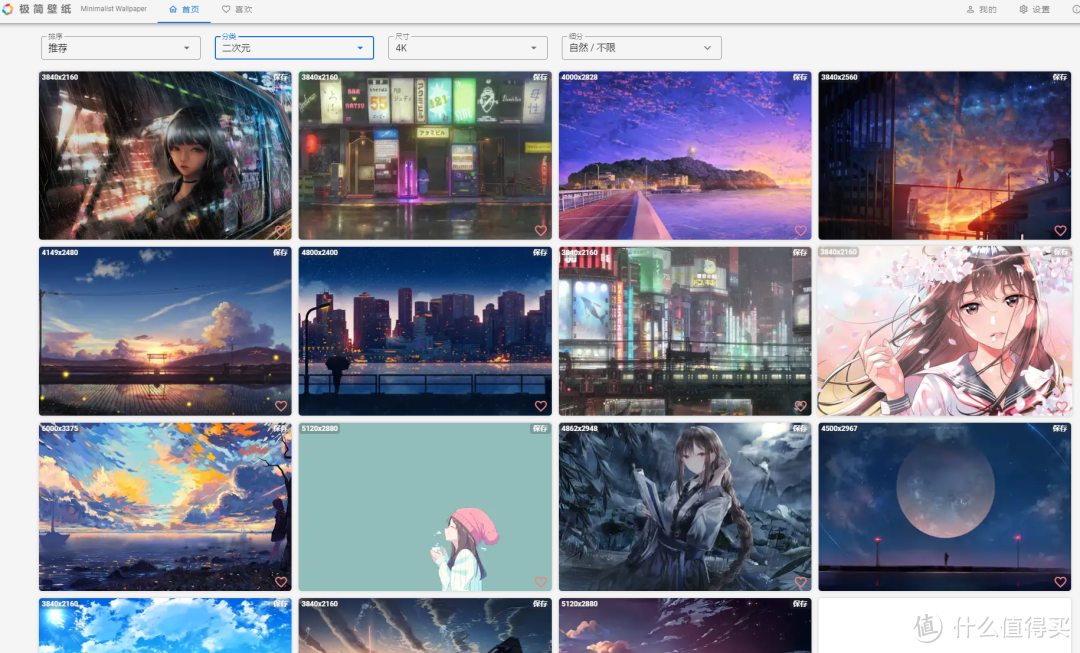1080x653 pixels.
Task: Click 保存 on the 6000x3375 clouds wallpaper
Action: 280,428
